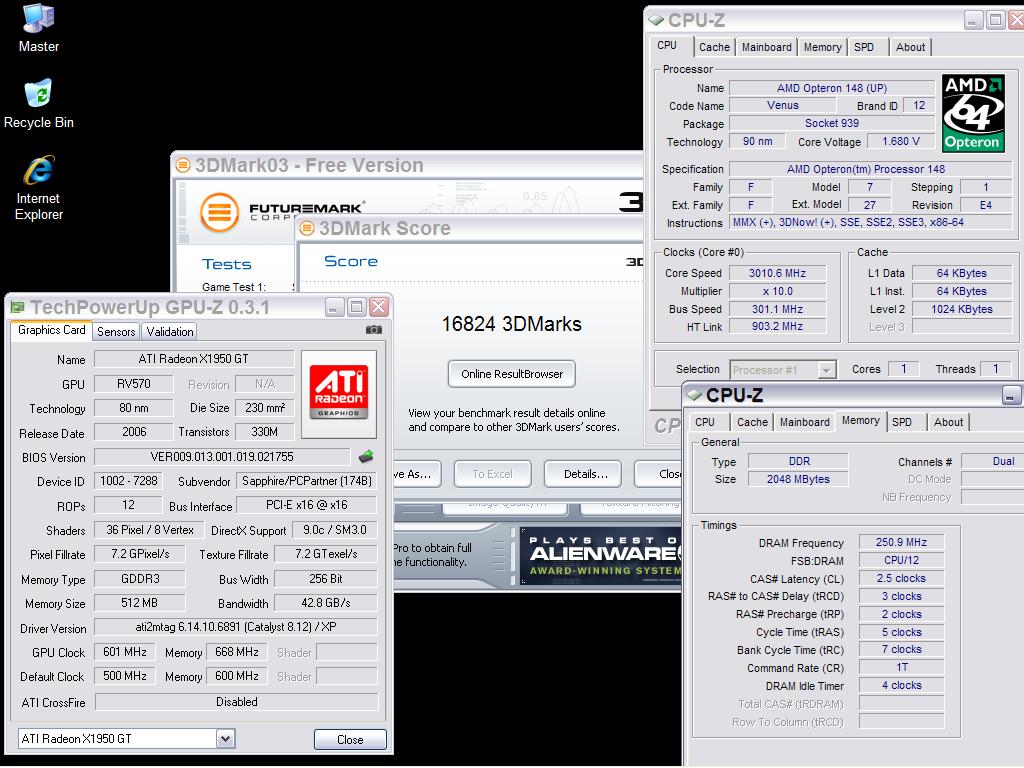This screenshot has height=768, width=1024.
Task: Launch Internet Explorer from the desktop
Action: pyautogui.click(x=39, y=187)
